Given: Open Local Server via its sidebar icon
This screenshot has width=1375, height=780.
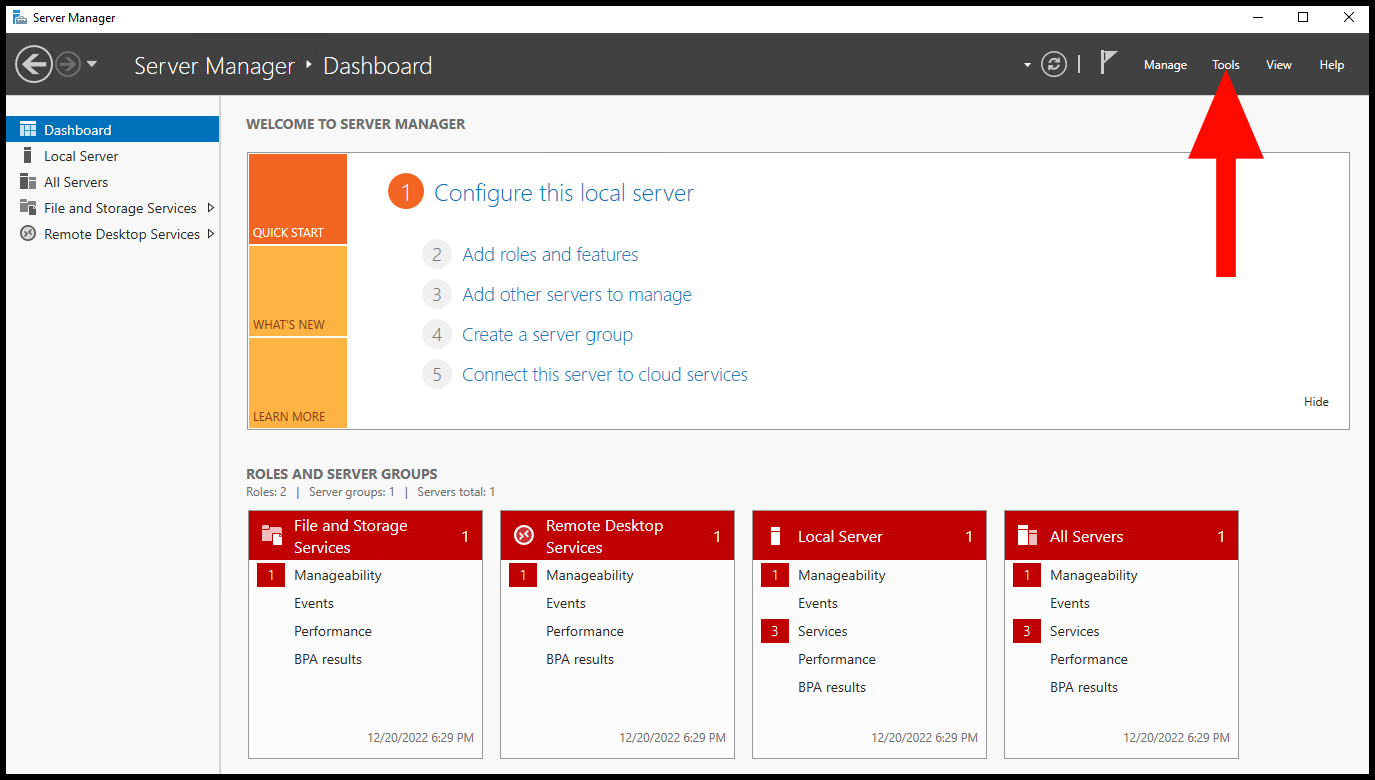Looking at the screenshot, I should point(28,155).
